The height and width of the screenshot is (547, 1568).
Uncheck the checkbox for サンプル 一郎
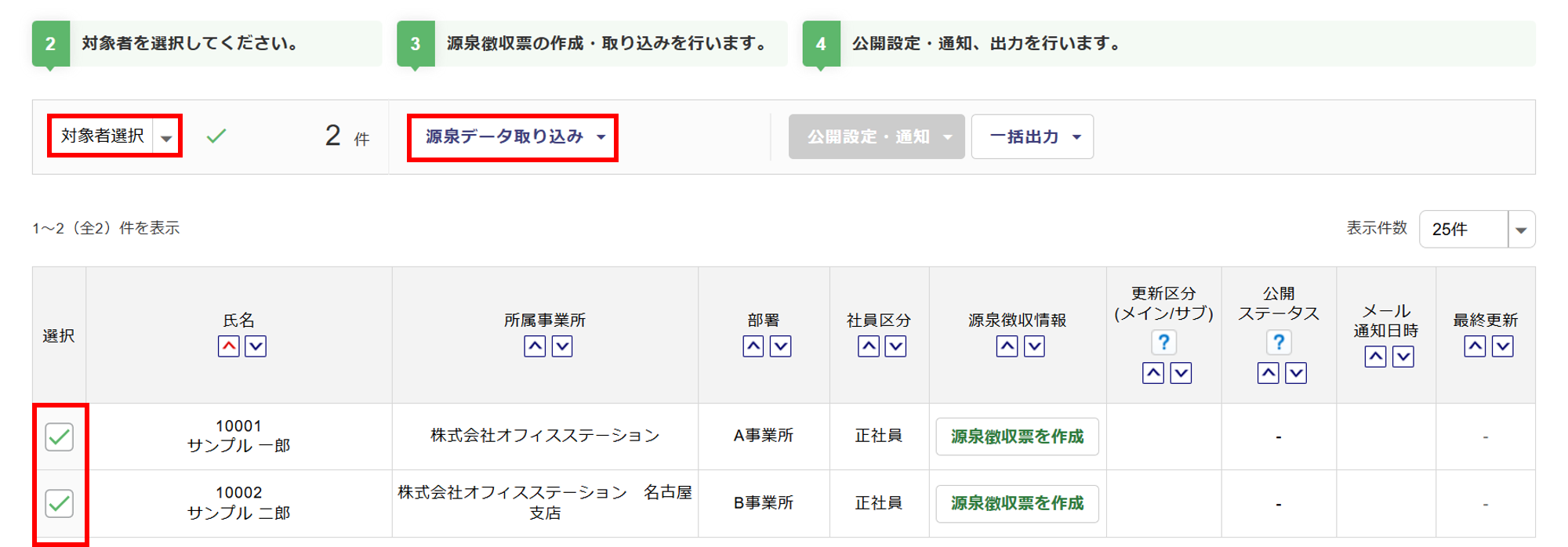click(60, 437)
